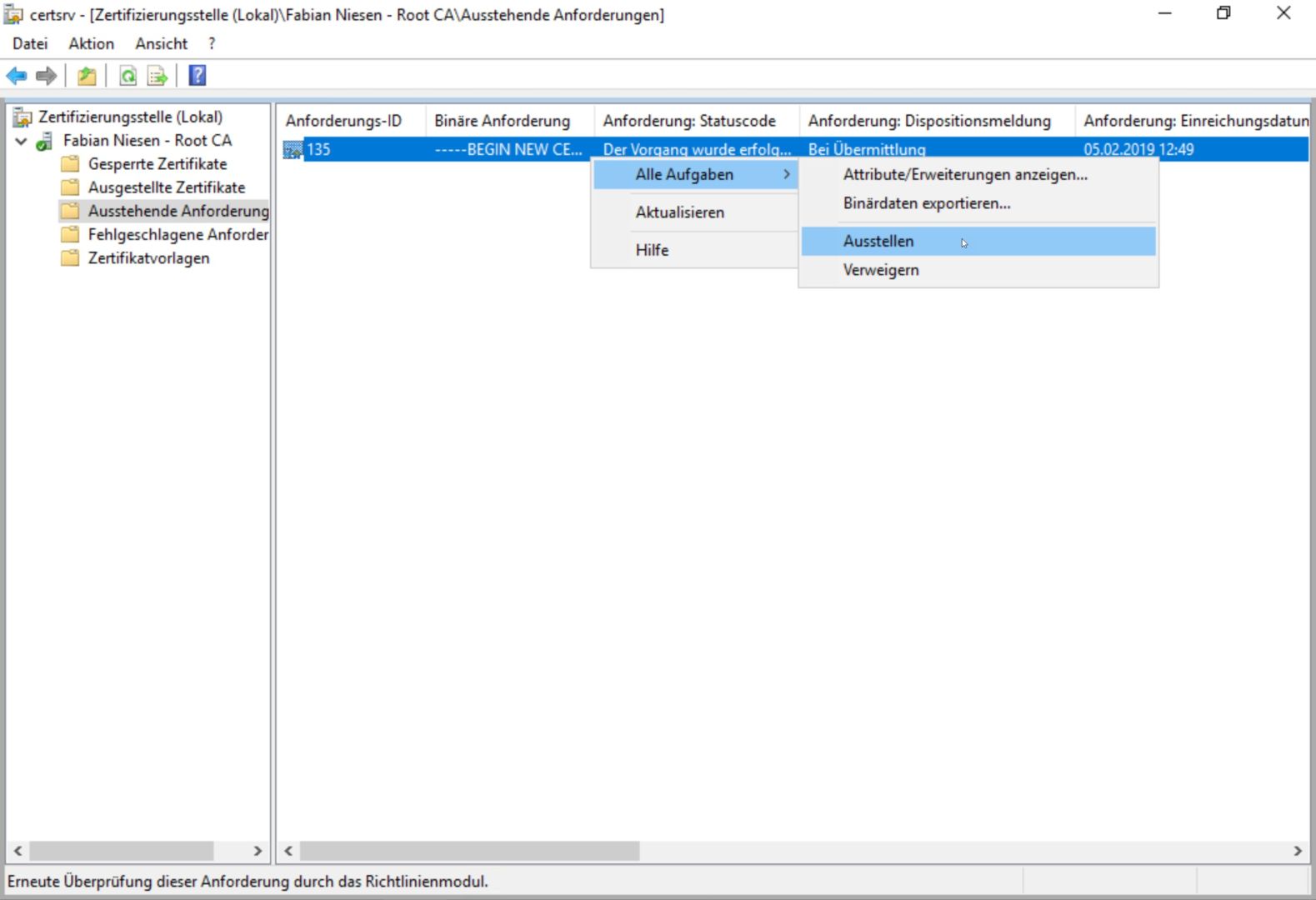Image resolution: width=1316 pixels, height=900 pixels.
Task: Select Fehlgeschlagene Anforderungen tree item
Action: 178,234
